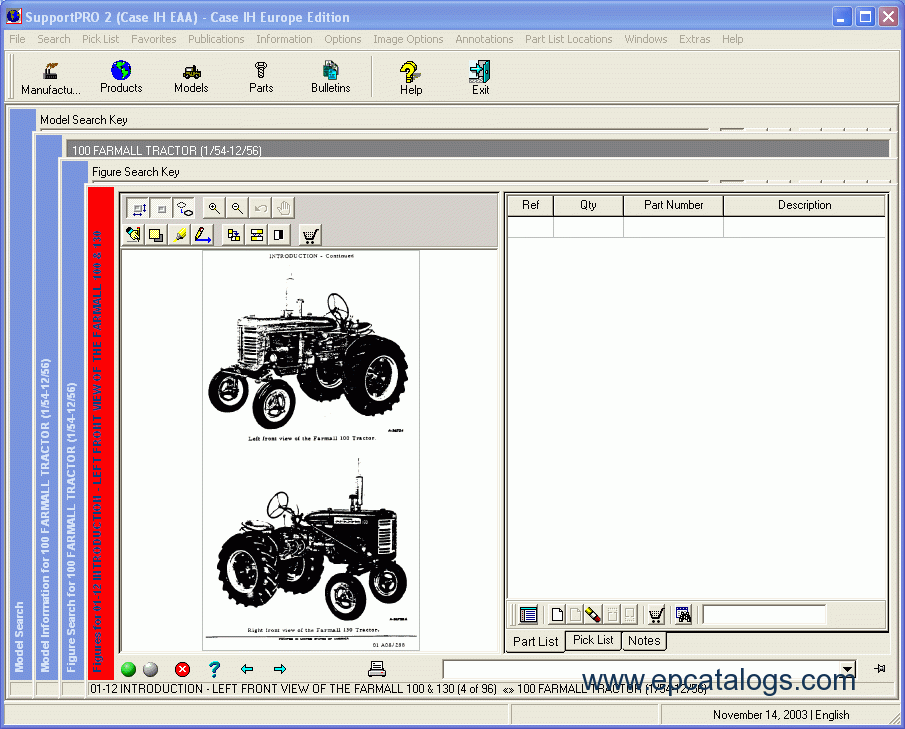This screenshot has height=729, width=905.
Task: Open the File menu
Action: (17, 39)
